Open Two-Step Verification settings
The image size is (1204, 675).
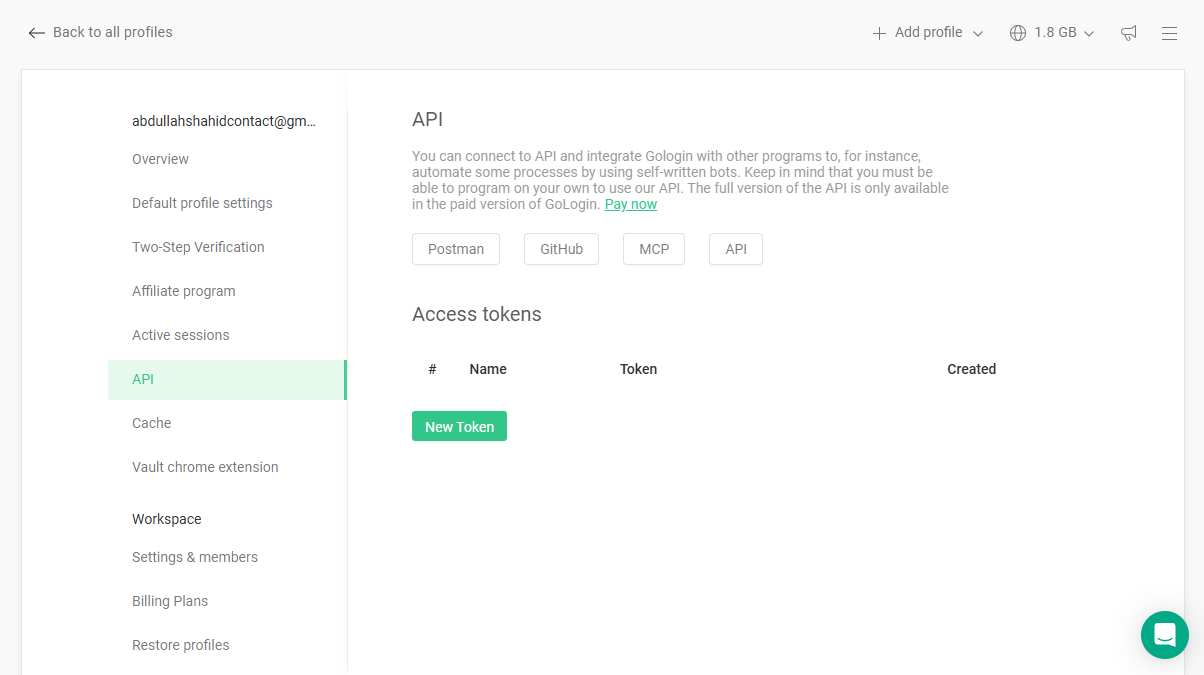197,246
